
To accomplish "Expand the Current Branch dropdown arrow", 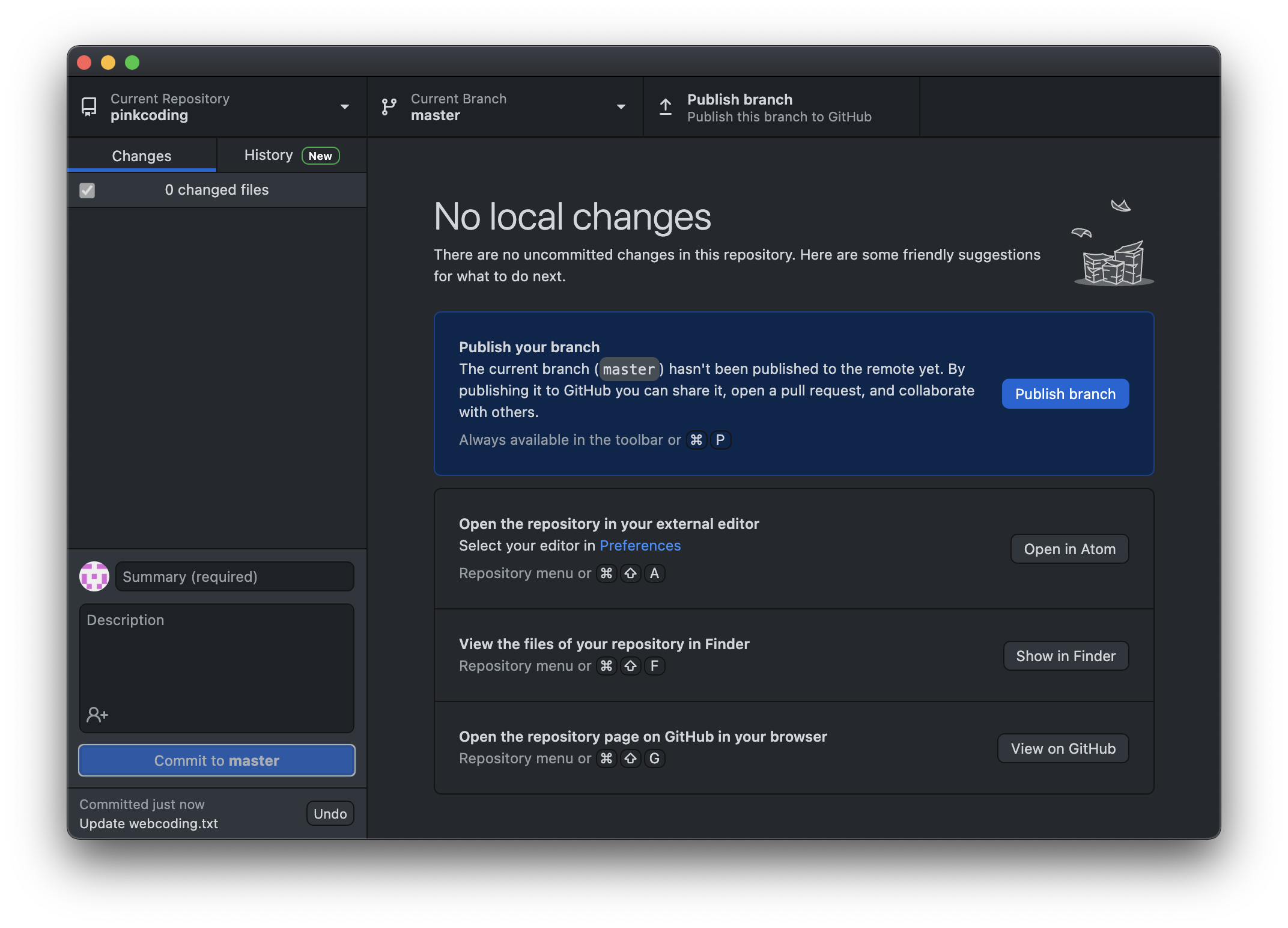I will [621, 107].
